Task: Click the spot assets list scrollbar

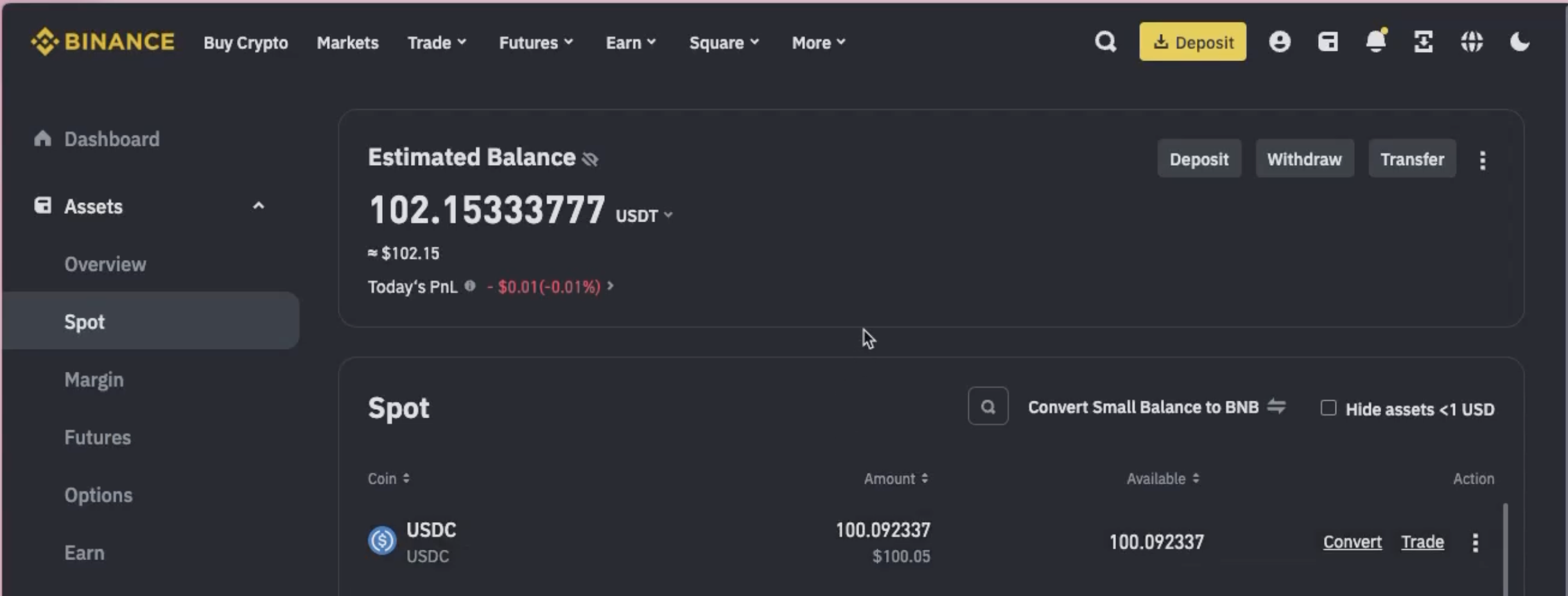Action: (x=1505, y=549)
